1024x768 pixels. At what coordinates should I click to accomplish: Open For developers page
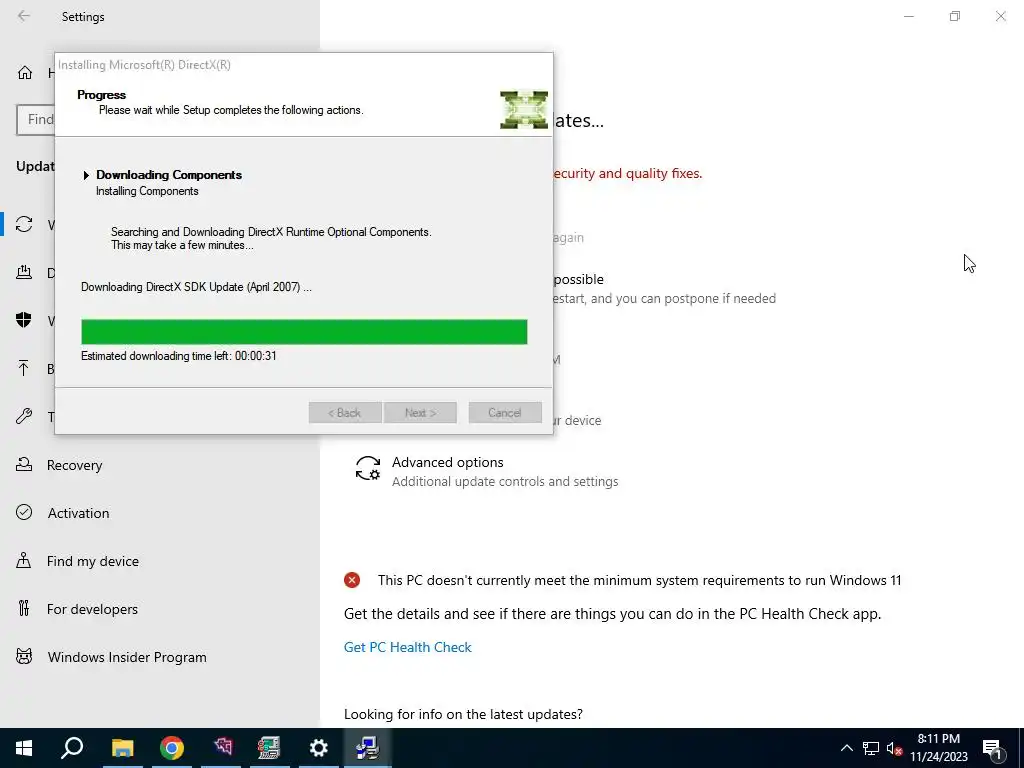click(x=92, y=609)
